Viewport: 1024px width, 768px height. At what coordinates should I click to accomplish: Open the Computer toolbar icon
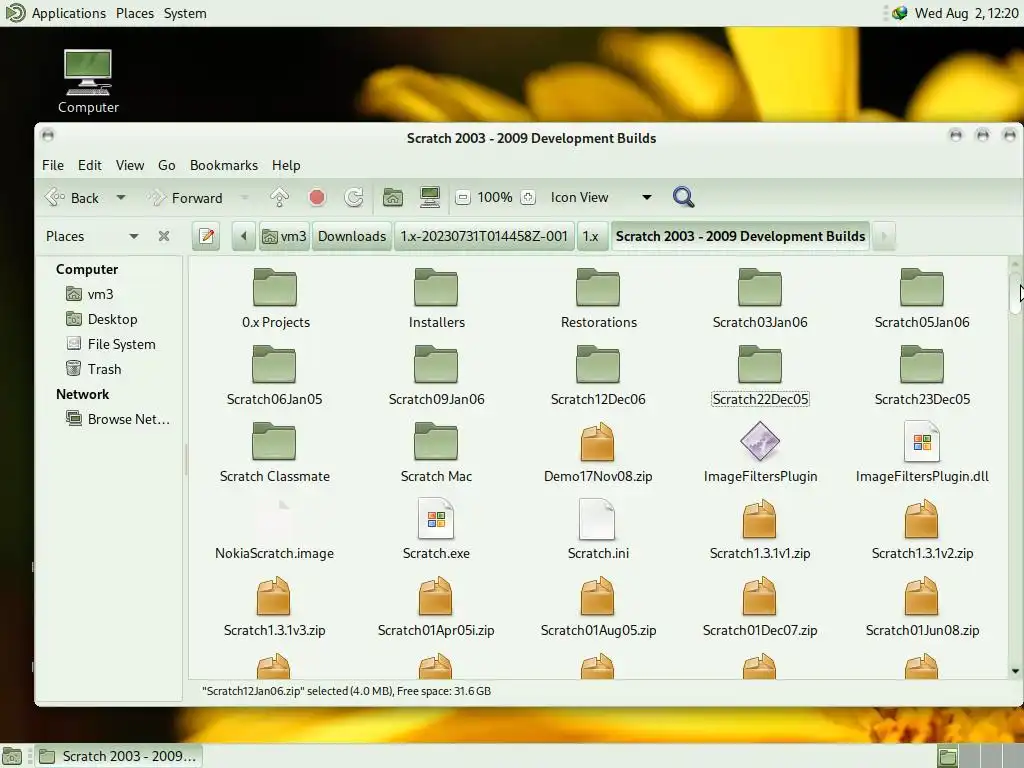430,197
